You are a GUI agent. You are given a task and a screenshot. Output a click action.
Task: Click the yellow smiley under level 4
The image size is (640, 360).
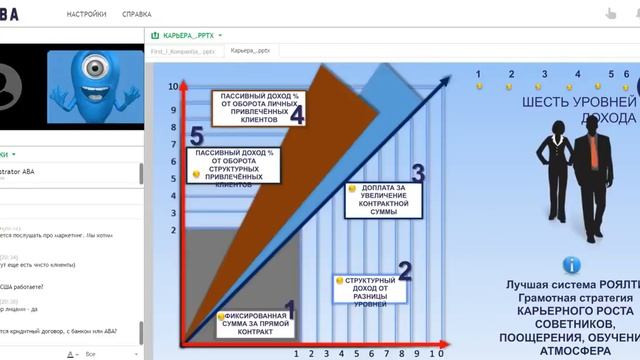pyautogui.click(x=569, y=87)
